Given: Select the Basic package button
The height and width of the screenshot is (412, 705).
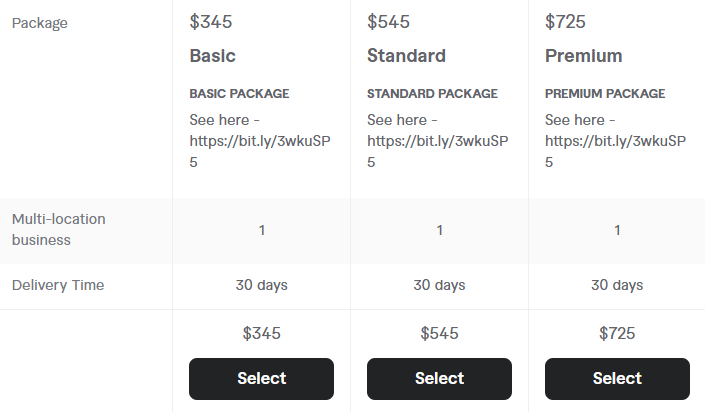Looking at the screenshot, I should tap(261, 379).
